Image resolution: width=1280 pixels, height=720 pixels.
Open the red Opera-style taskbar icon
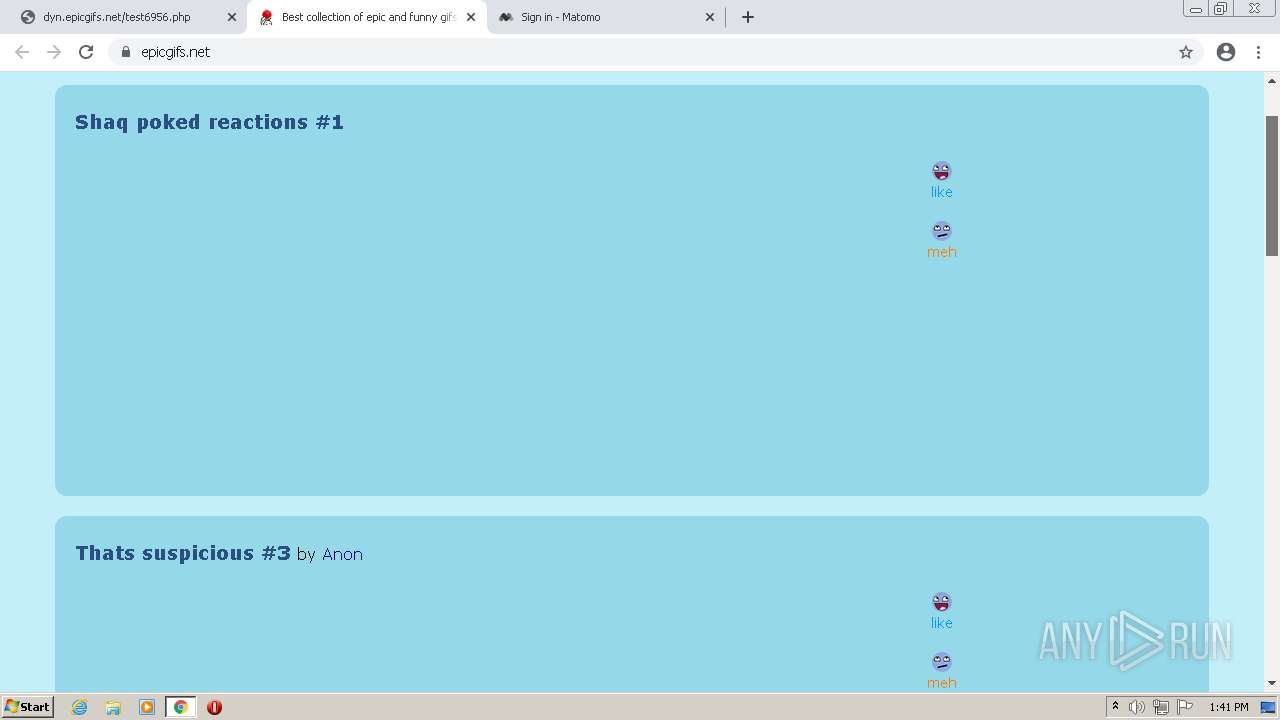[x=214, y=707]
